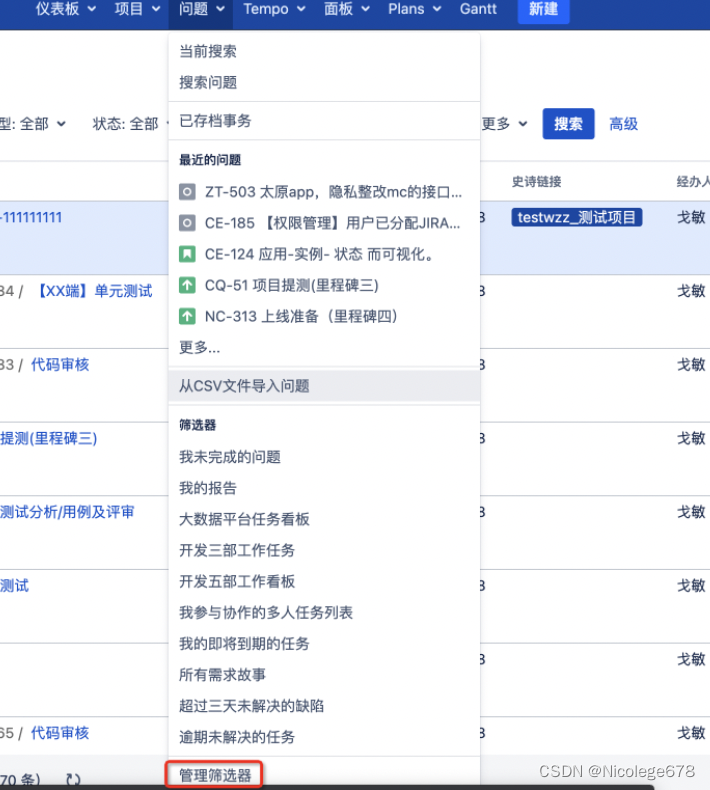The image size is (710, 790).
Task: Click the green bookmark icon for CE-124
Action: pyautogui.click(x=187, y=254)
